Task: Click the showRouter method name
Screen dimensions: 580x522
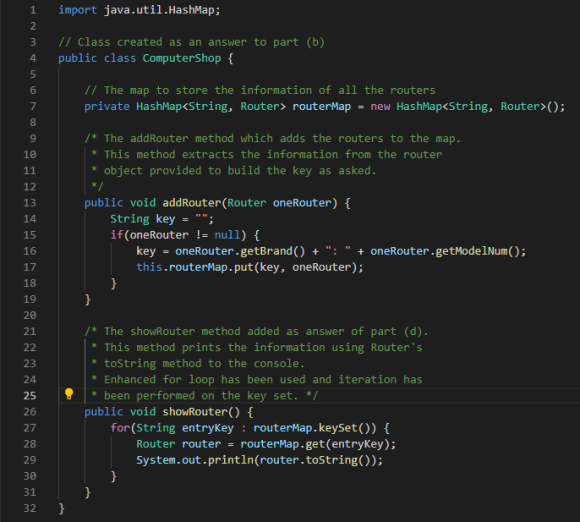Action: (x=195, y=412)
